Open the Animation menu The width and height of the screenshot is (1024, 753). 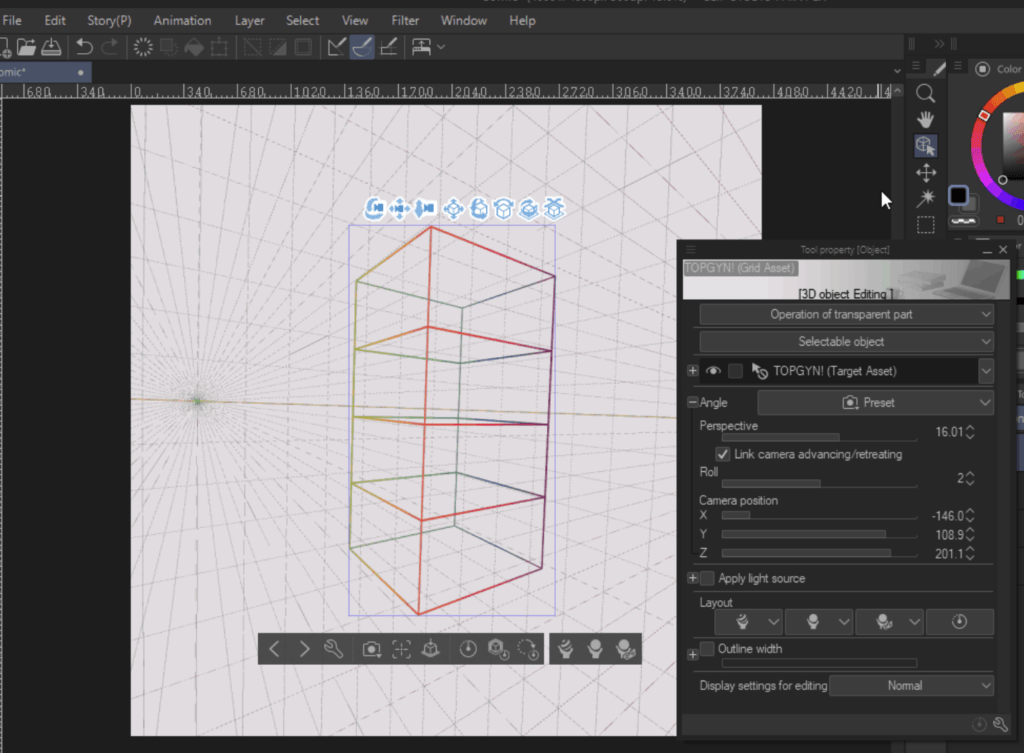click(182, 20)
